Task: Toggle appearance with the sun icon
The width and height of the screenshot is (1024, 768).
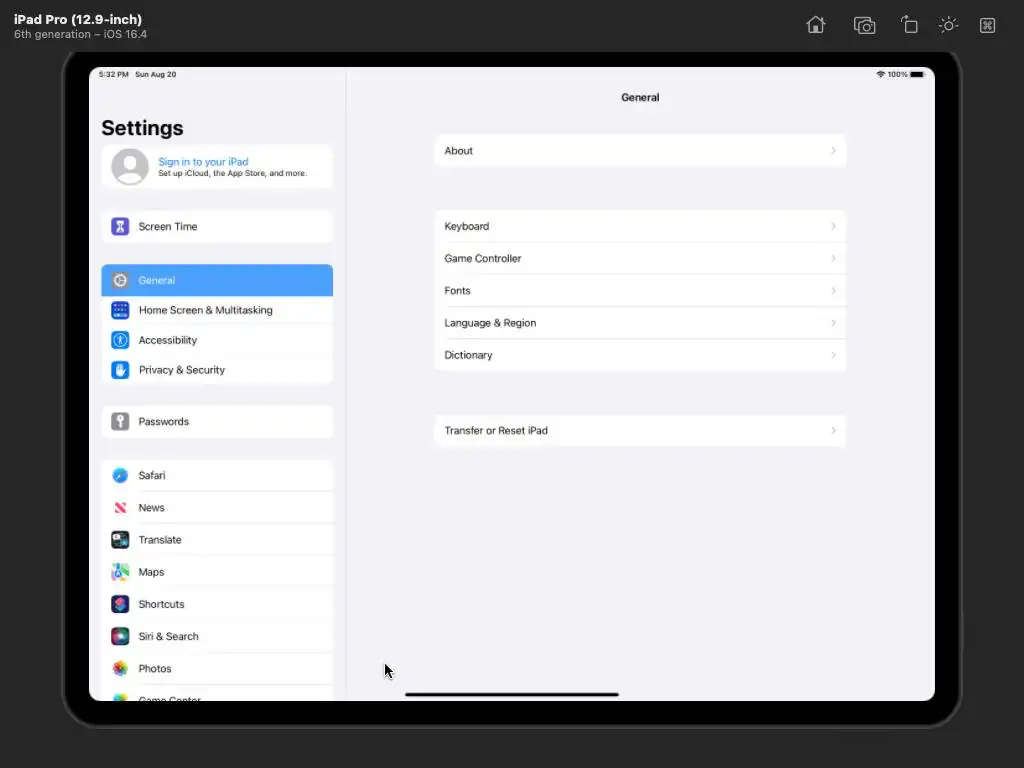Action: click(948, 25)
